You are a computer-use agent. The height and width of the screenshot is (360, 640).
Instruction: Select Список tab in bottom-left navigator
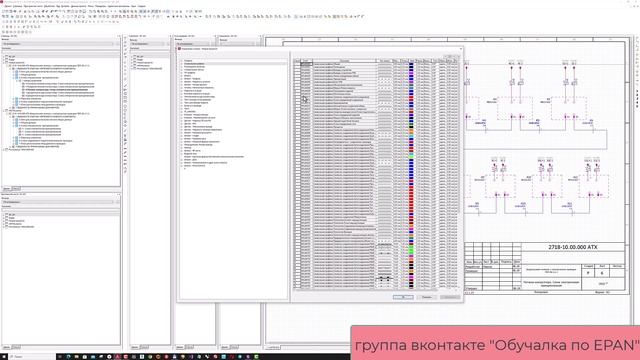16,347
